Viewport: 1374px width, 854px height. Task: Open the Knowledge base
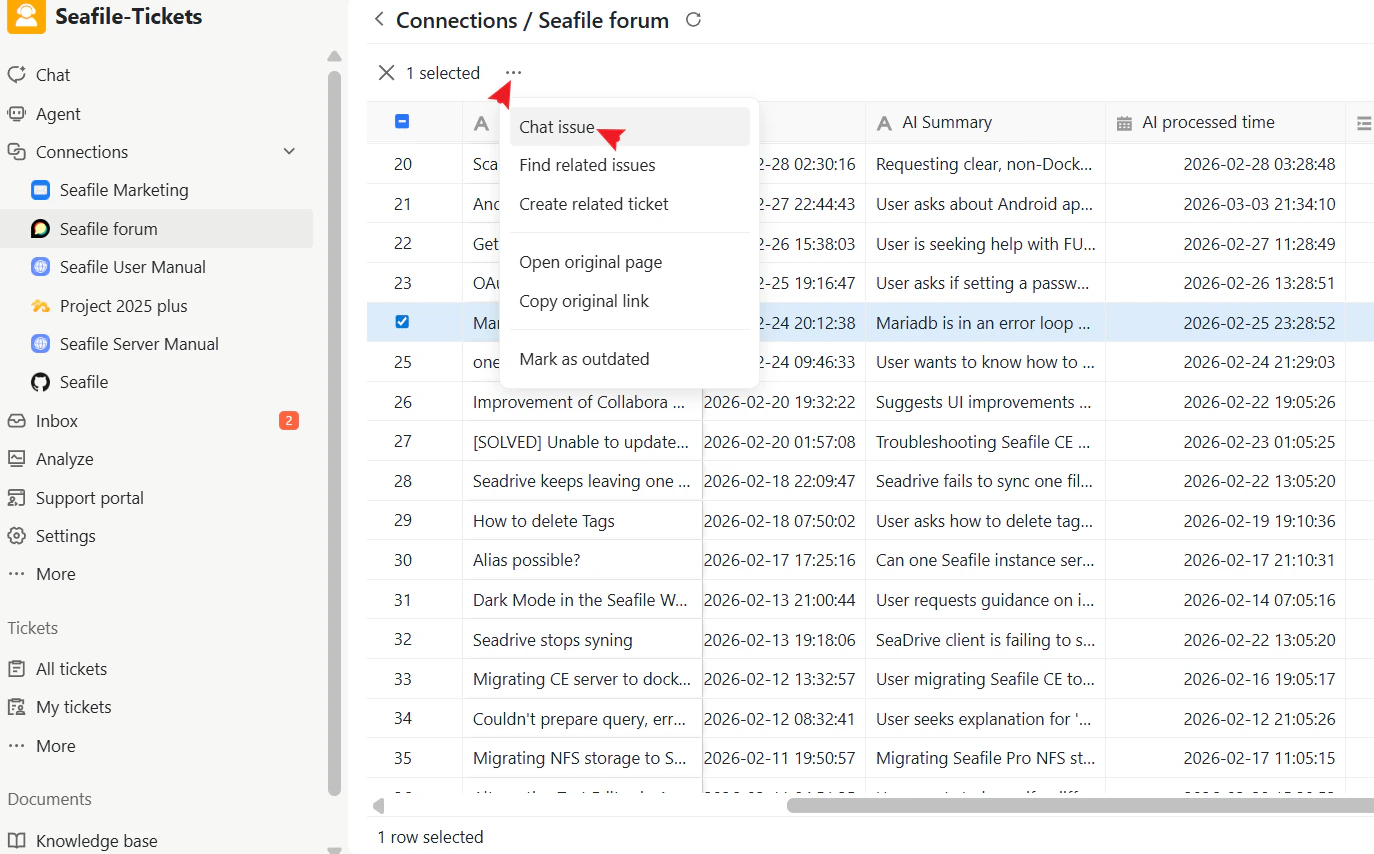[96, 841]
